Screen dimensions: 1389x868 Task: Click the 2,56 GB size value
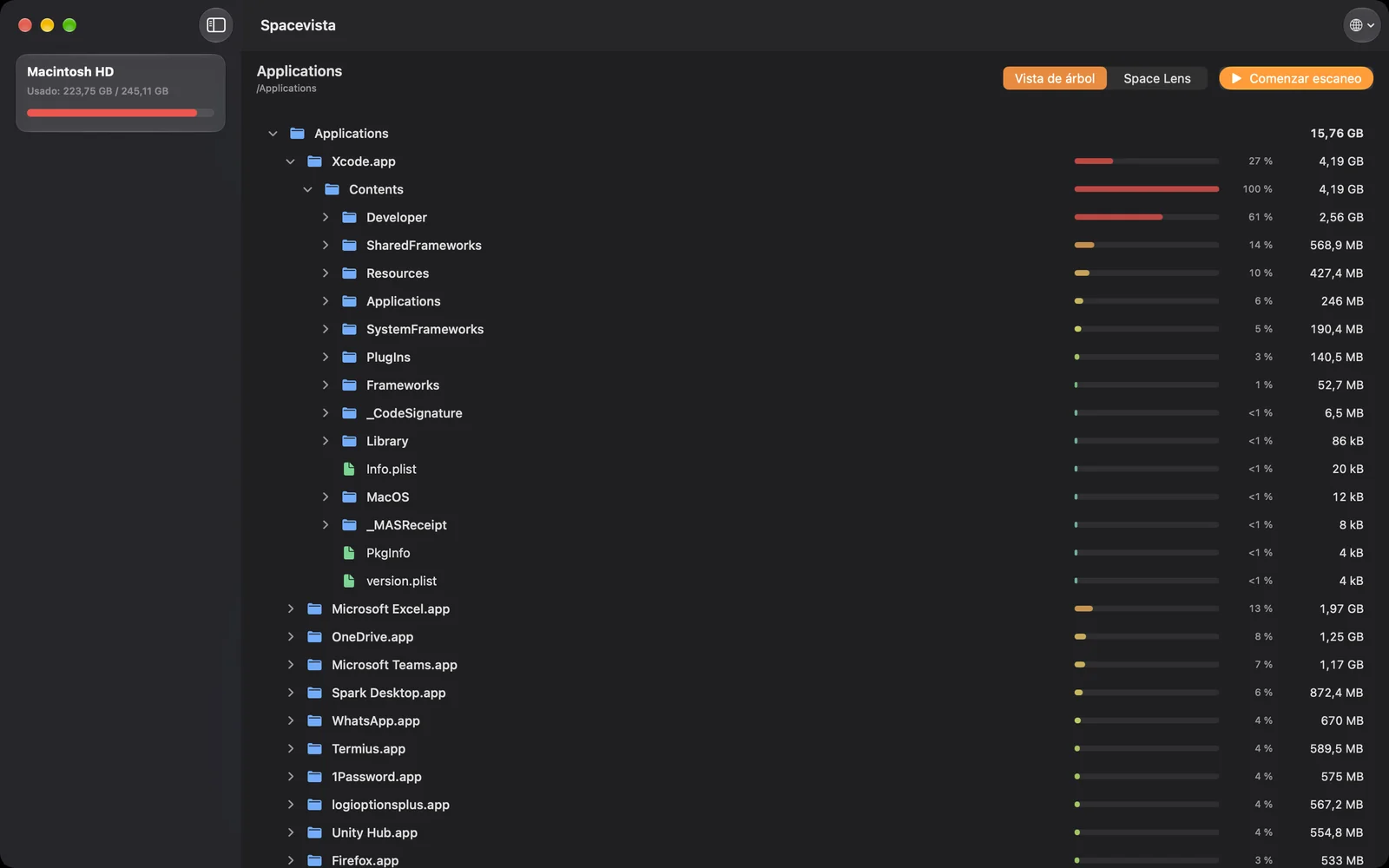[x=1341, y=217]
